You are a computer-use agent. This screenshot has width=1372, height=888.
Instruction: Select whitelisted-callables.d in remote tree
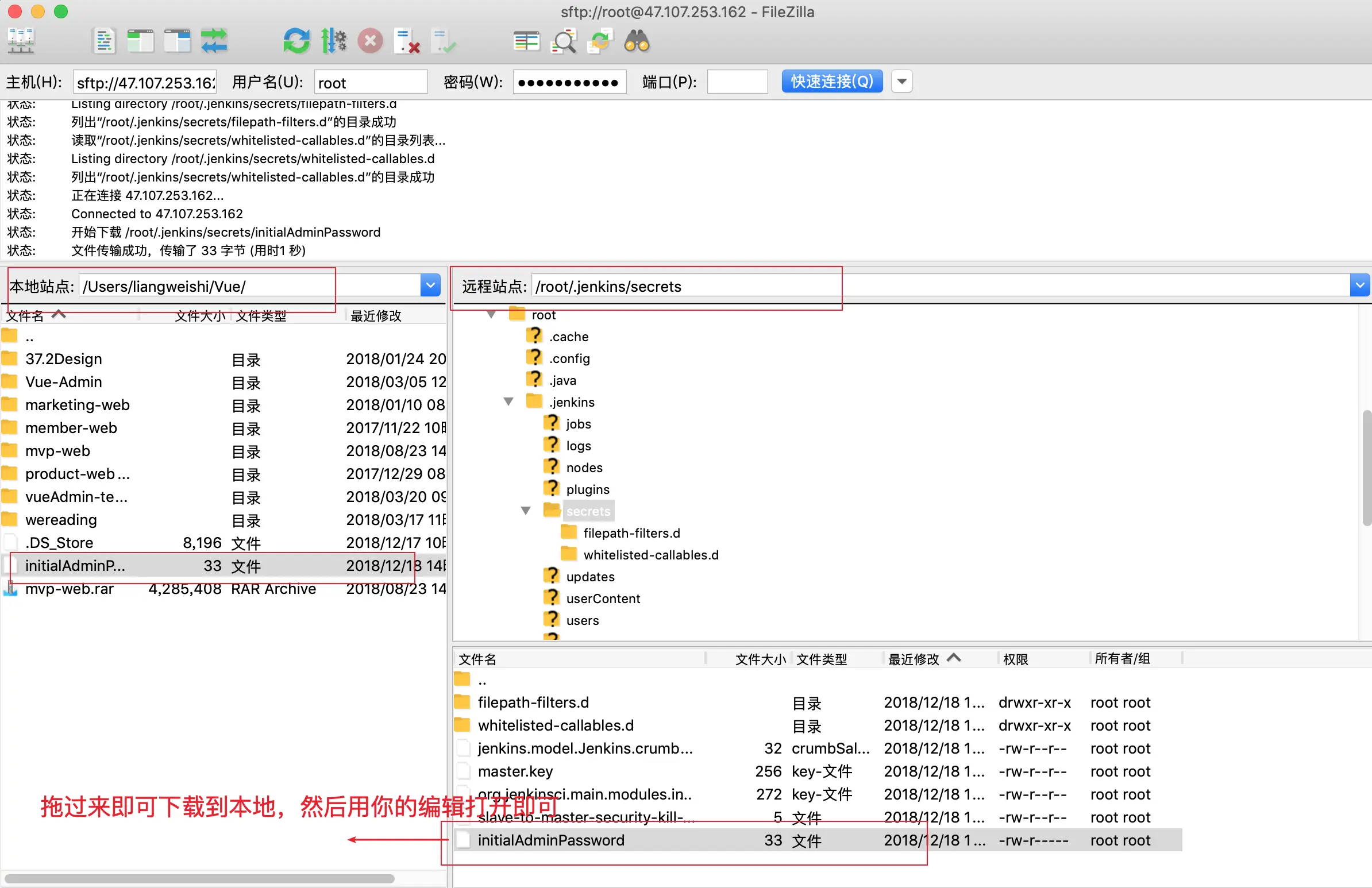[x=650, y=554]
